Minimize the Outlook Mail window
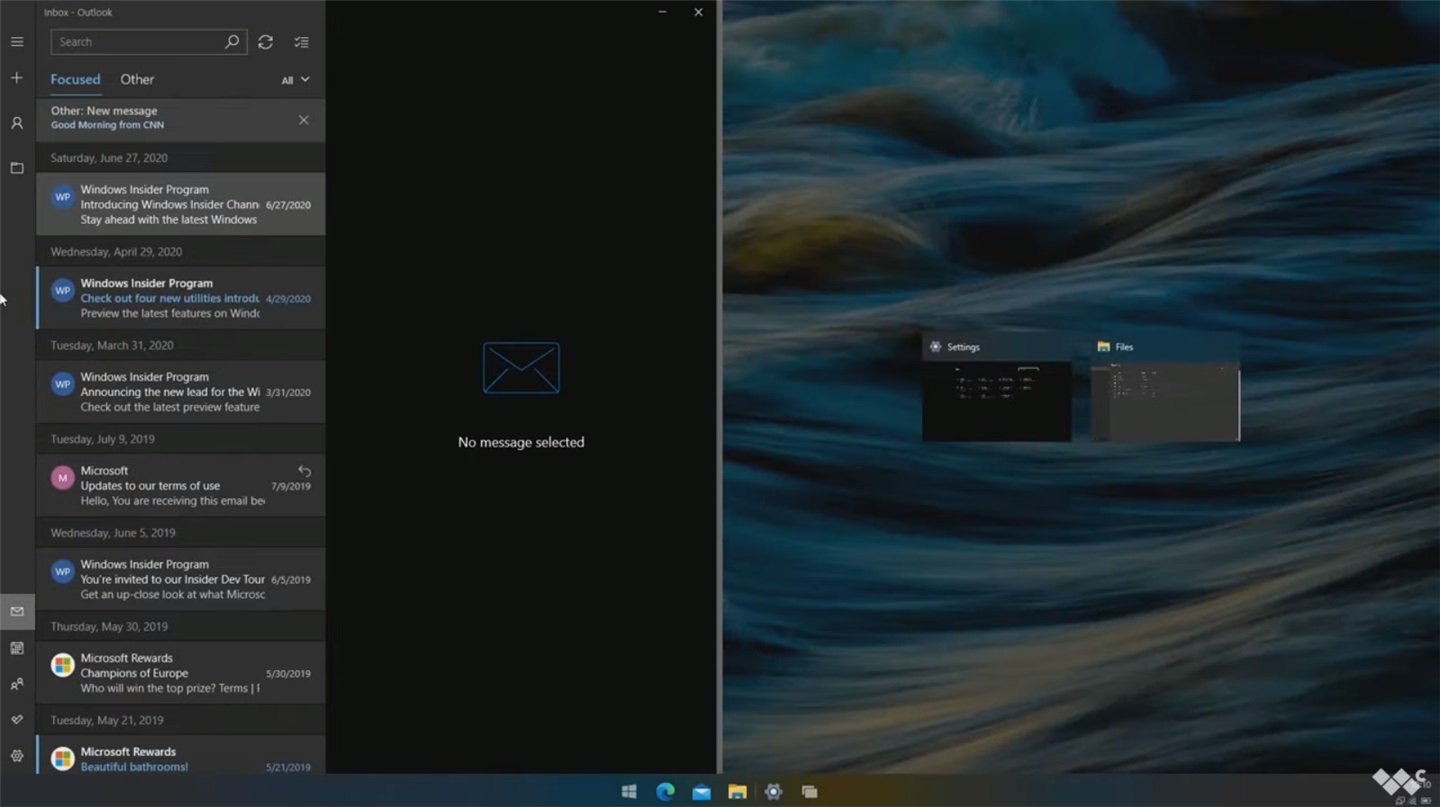This screenshot has height=807, width=1440. (662, 12)
